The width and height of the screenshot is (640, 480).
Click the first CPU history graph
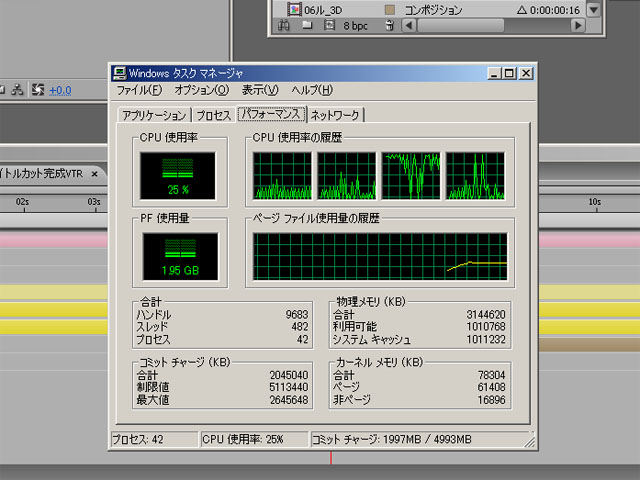pyautogui.click(x=282, y=176)
